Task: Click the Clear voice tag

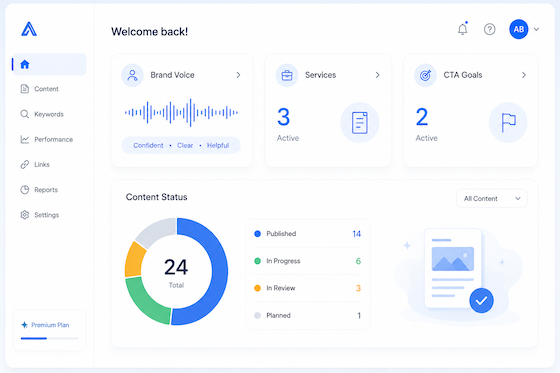Action: click(x=185, y=145)
